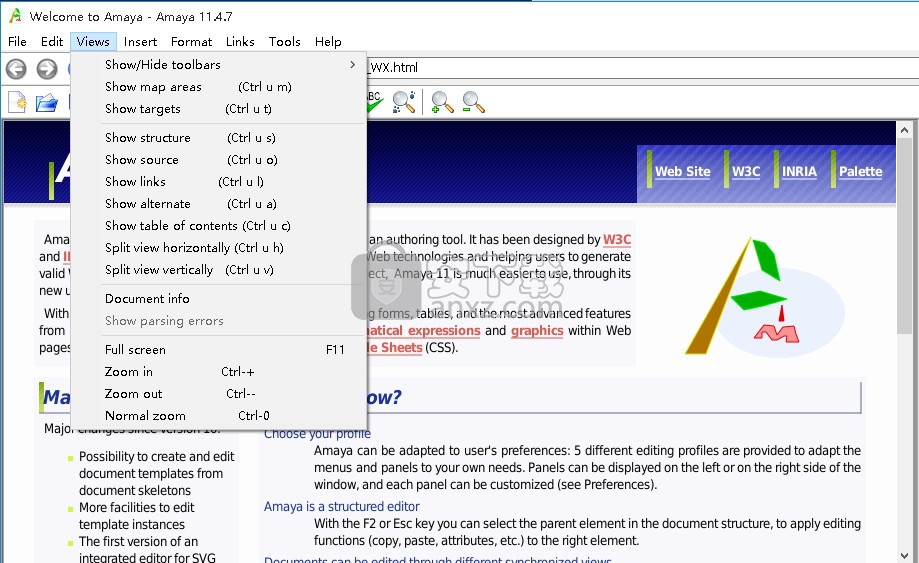
Task: Click the Palette link
Action: 860,172
